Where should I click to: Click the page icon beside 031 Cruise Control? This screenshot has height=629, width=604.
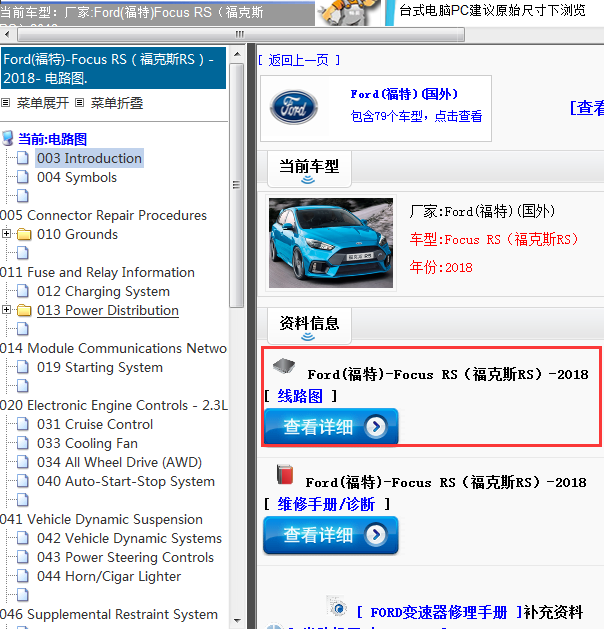(x=23, y=424)
